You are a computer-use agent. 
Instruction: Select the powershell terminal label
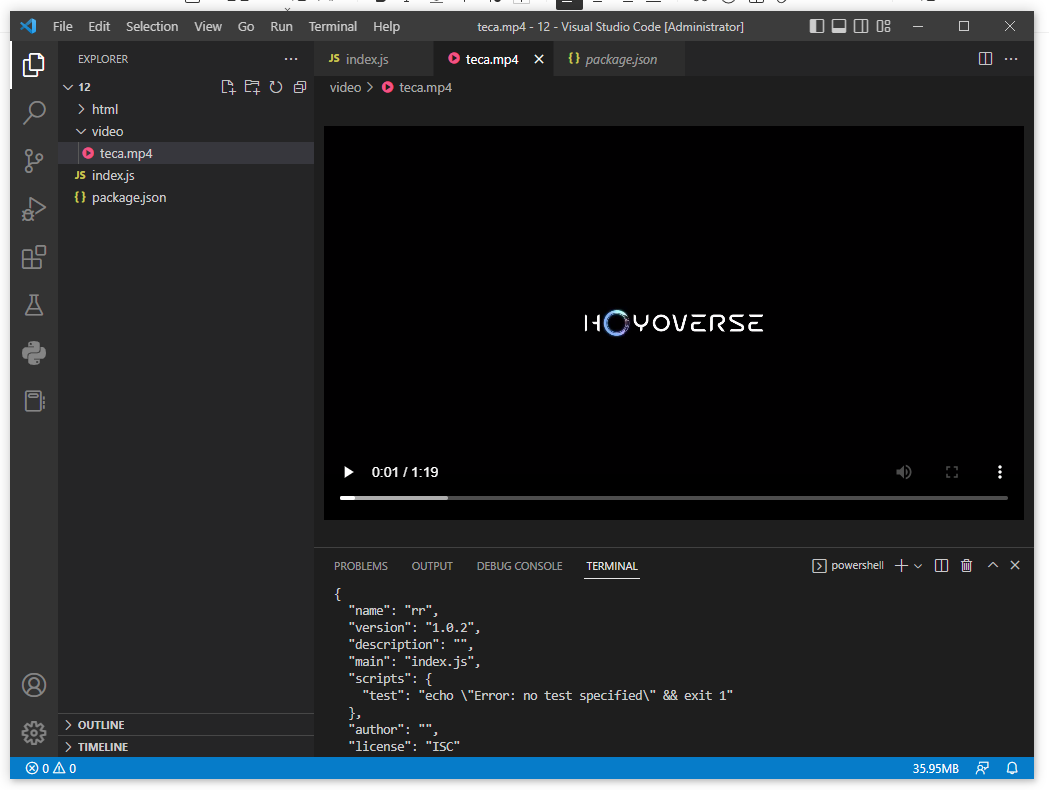tap(848, 566)
